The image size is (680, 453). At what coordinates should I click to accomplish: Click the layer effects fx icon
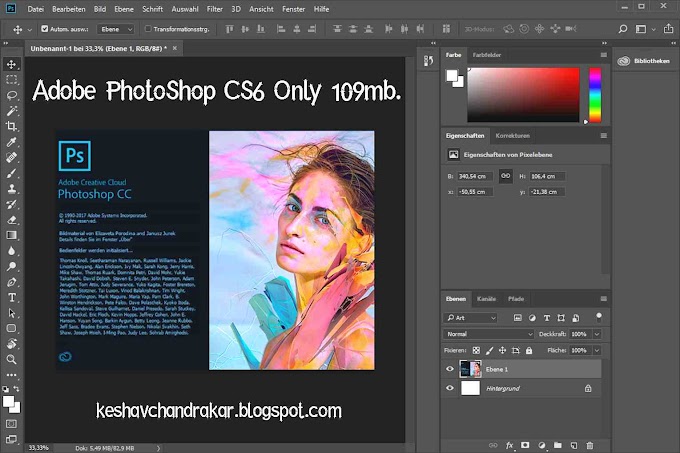coord(510,445)
